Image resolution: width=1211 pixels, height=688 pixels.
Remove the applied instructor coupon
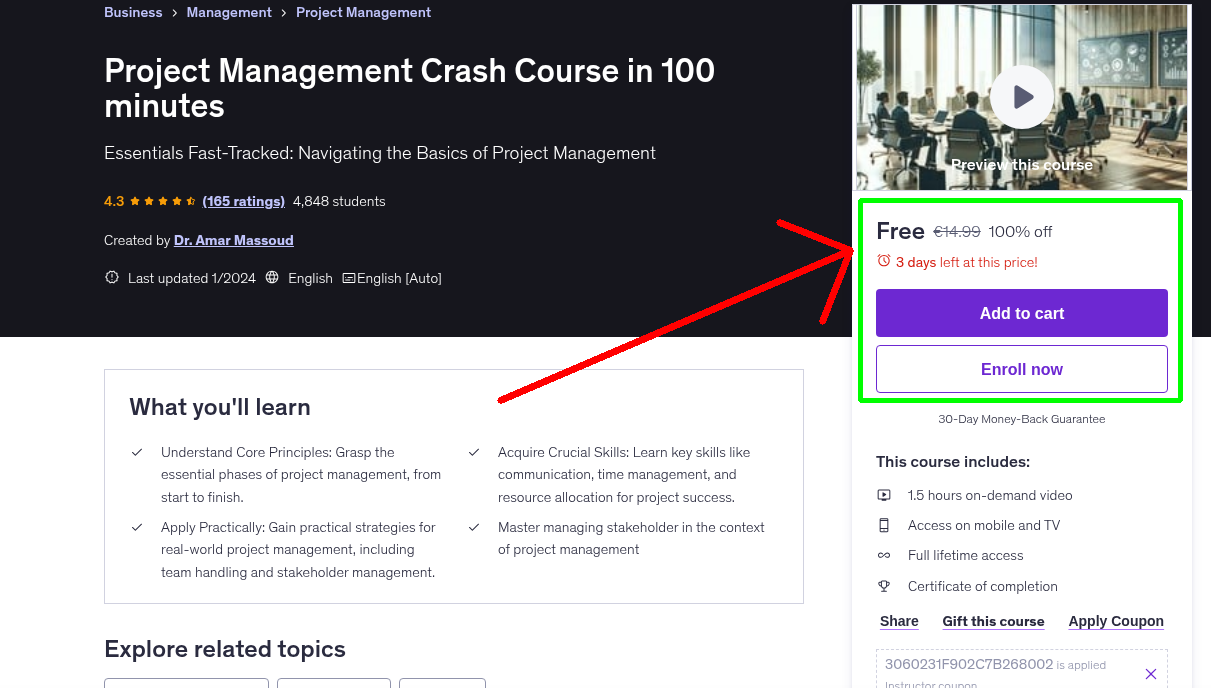[x=1151, y=672]
